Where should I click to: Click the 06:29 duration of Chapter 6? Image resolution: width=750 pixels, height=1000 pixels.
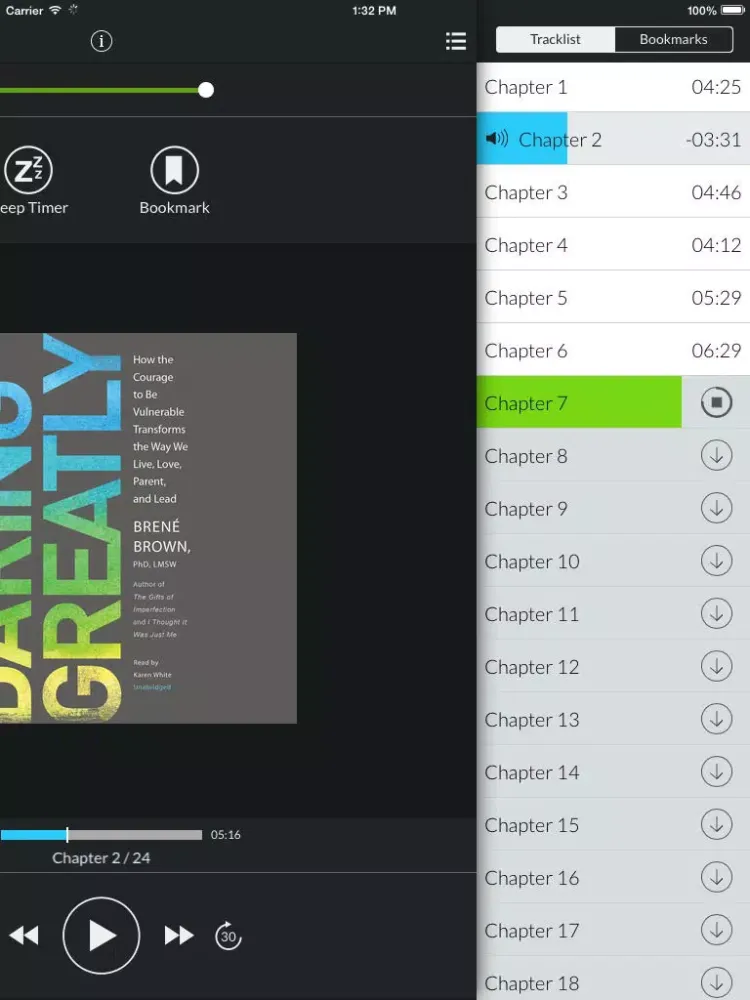[x=716, y=350]
